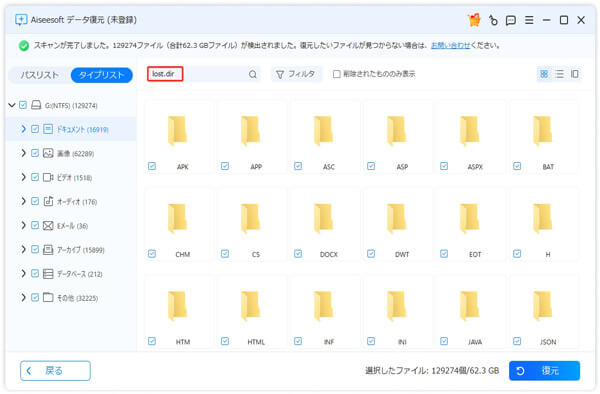The image size is (600, 394).
Task: Expand the ビデオ tree node
Action: 23,177
